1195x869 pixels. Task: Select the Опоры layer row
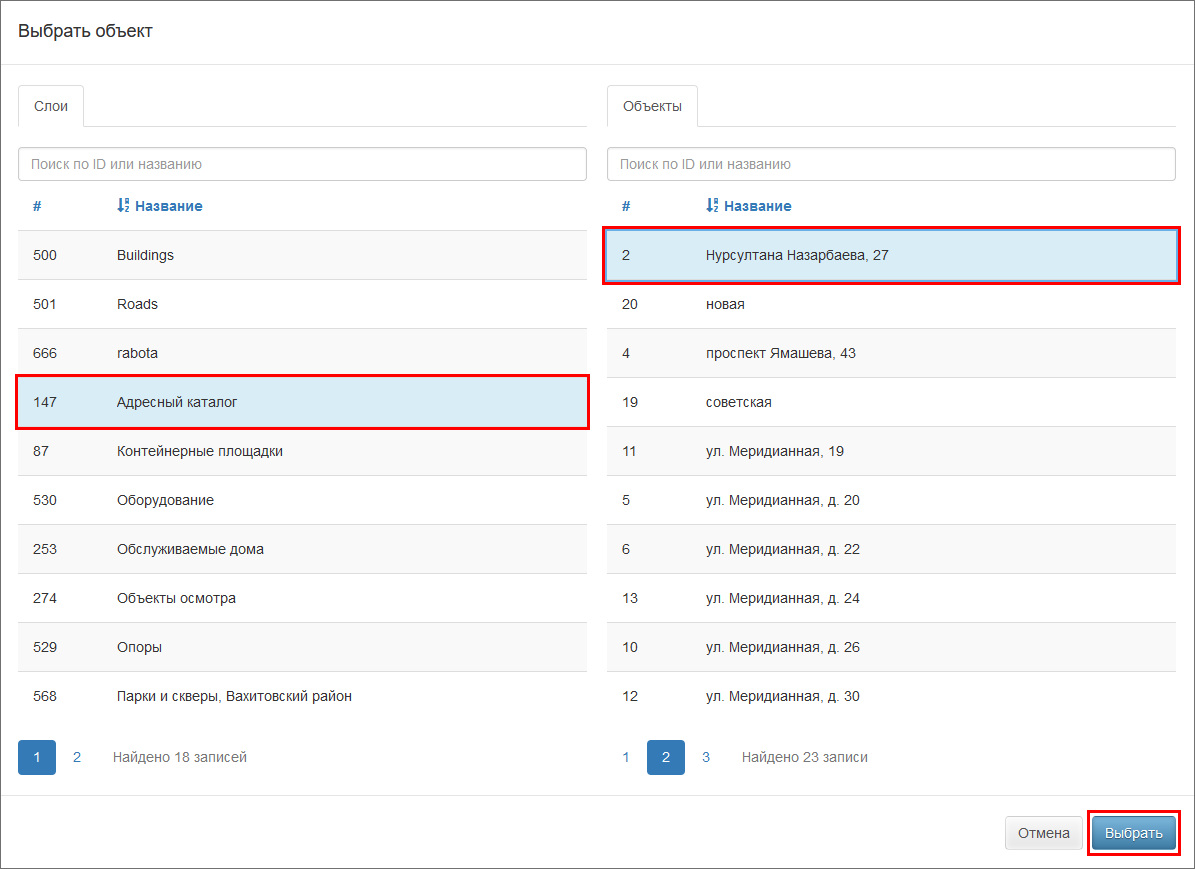tap(302, 647)
